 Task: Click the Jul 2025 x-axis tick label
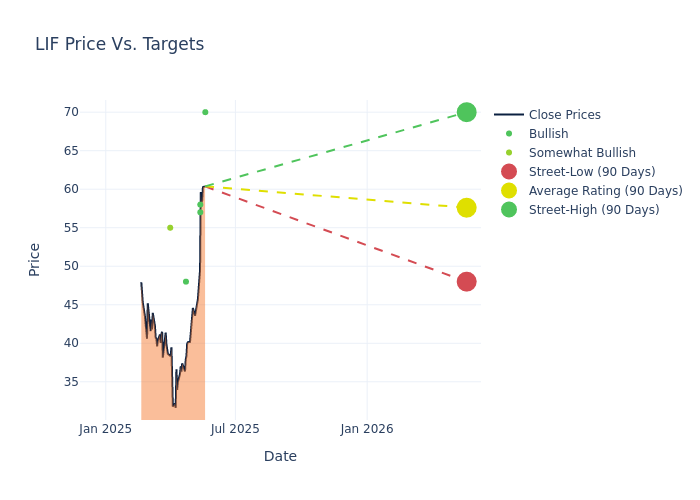click(x=236, y=429)
